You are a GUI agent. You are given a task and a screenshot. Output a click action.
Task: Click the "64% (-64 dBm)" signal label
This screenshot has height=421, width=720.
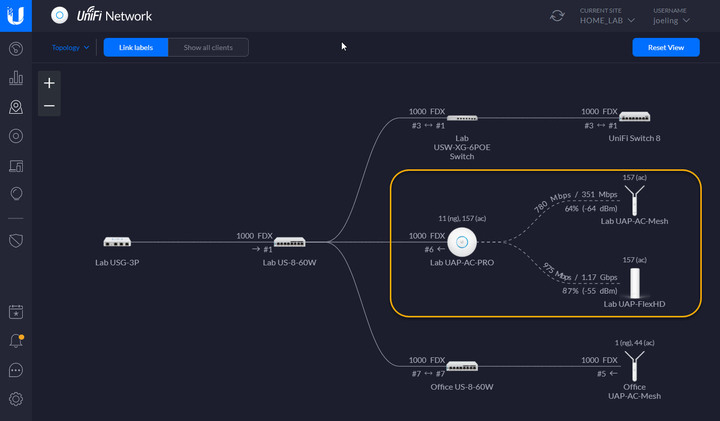pyautogui.click(x=591, y=208)
